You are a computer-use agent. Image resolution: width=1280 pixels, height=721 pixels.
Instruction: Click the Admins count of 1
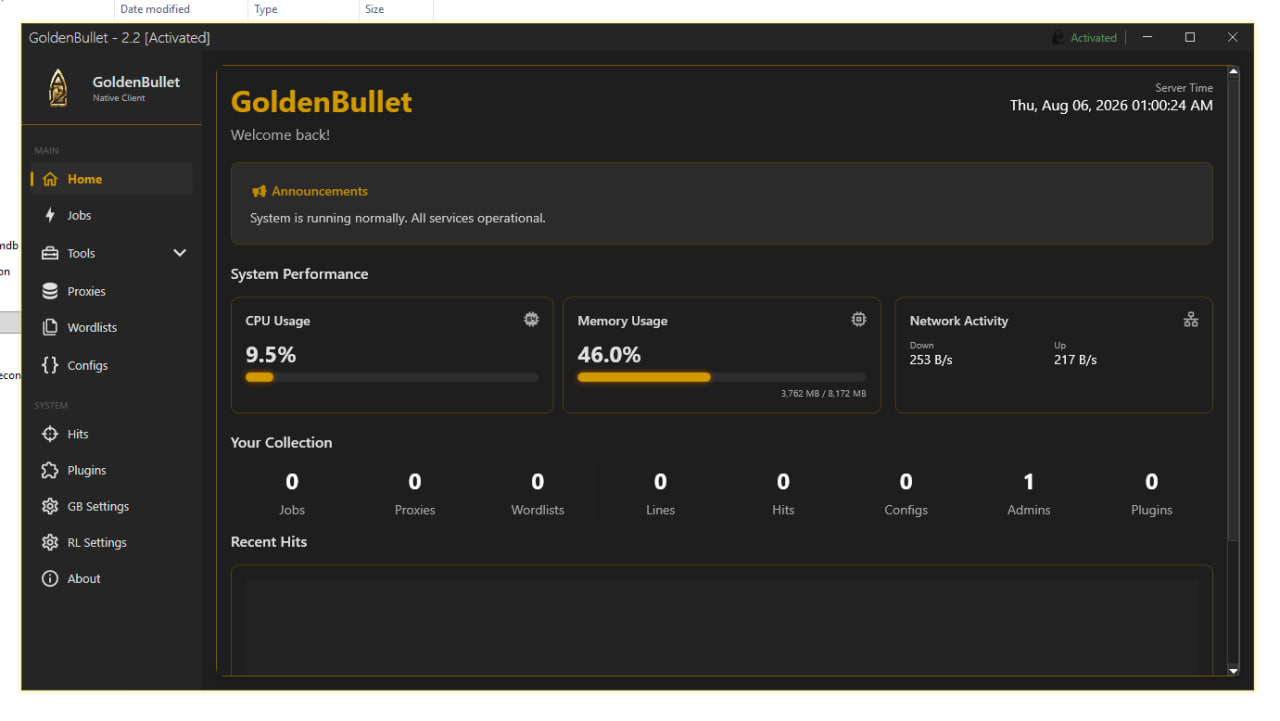1029,482
